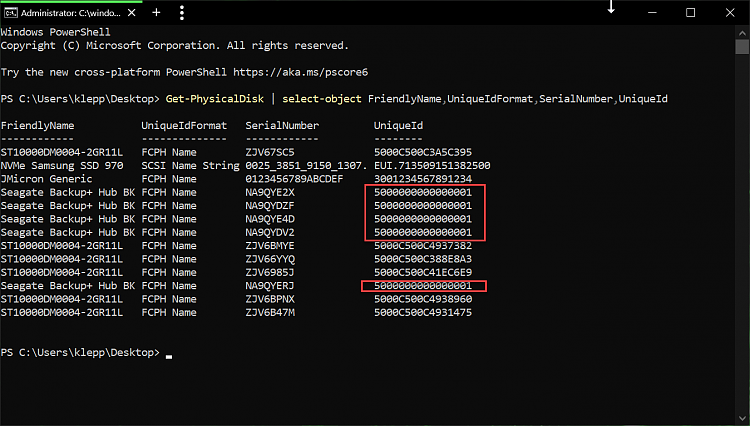Viewport: 750px width, 426px height.
Task: Click the vertical scrollbar thumb
Action: [x=742, y=47]
